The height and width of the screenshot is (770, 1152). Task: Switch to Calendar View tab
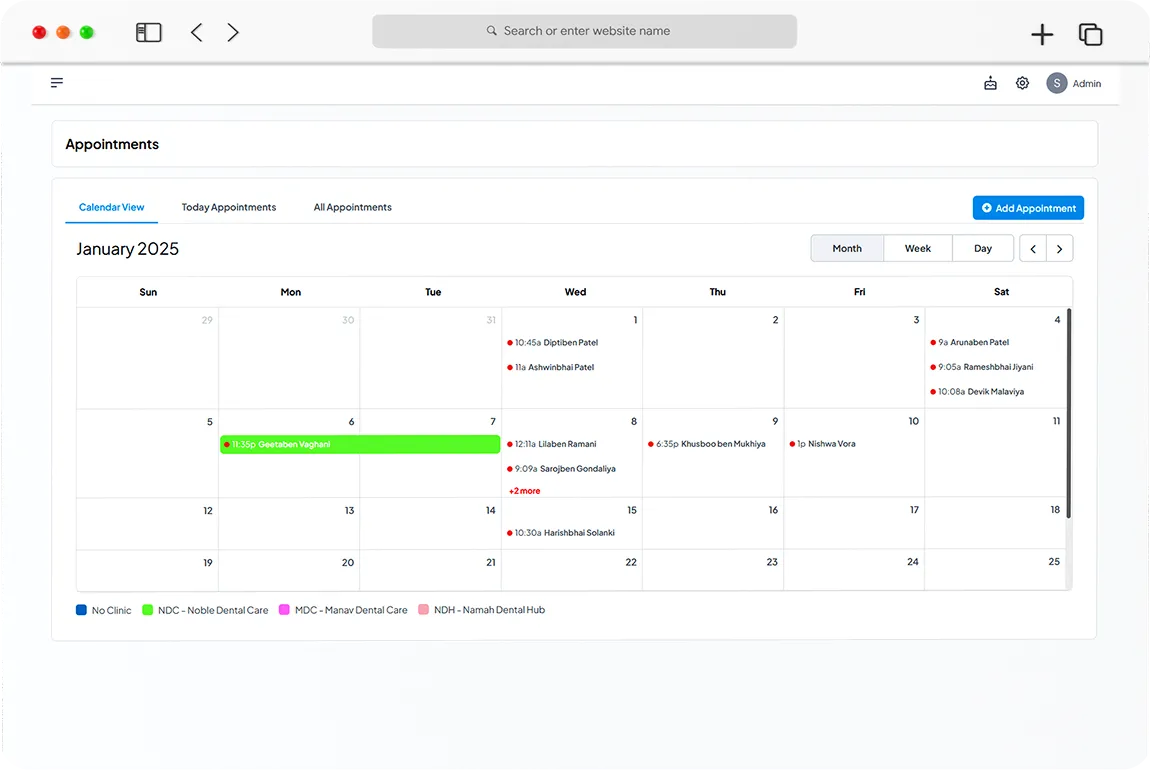(112, 207)
